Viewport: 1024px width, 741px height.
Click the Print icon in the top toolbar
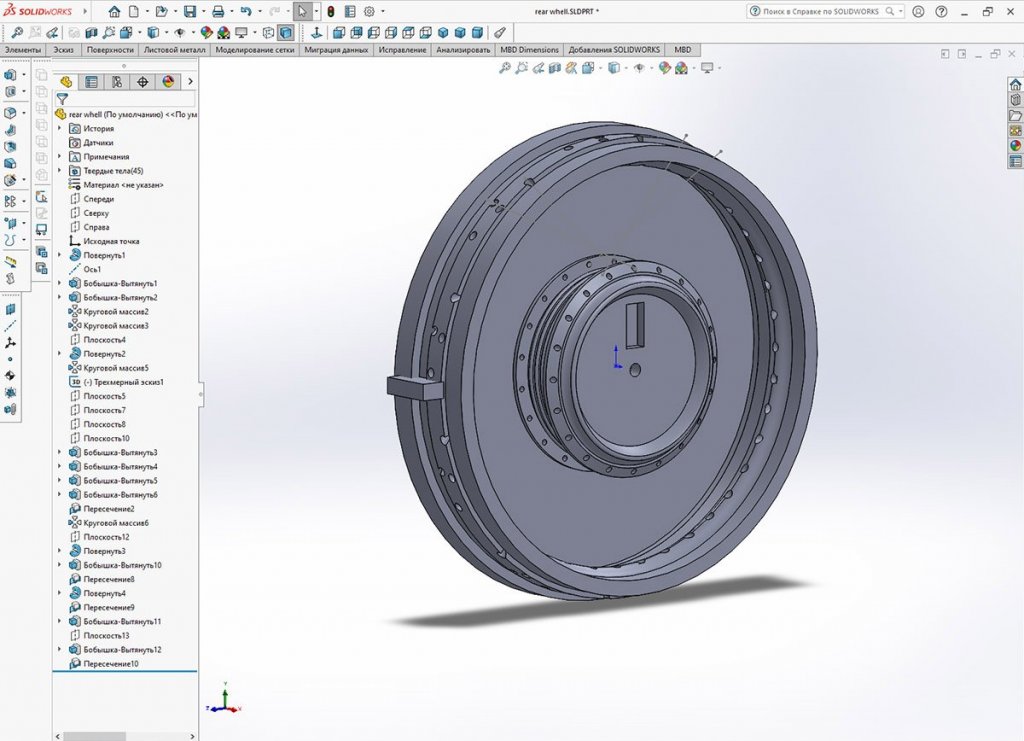(218, 12)
